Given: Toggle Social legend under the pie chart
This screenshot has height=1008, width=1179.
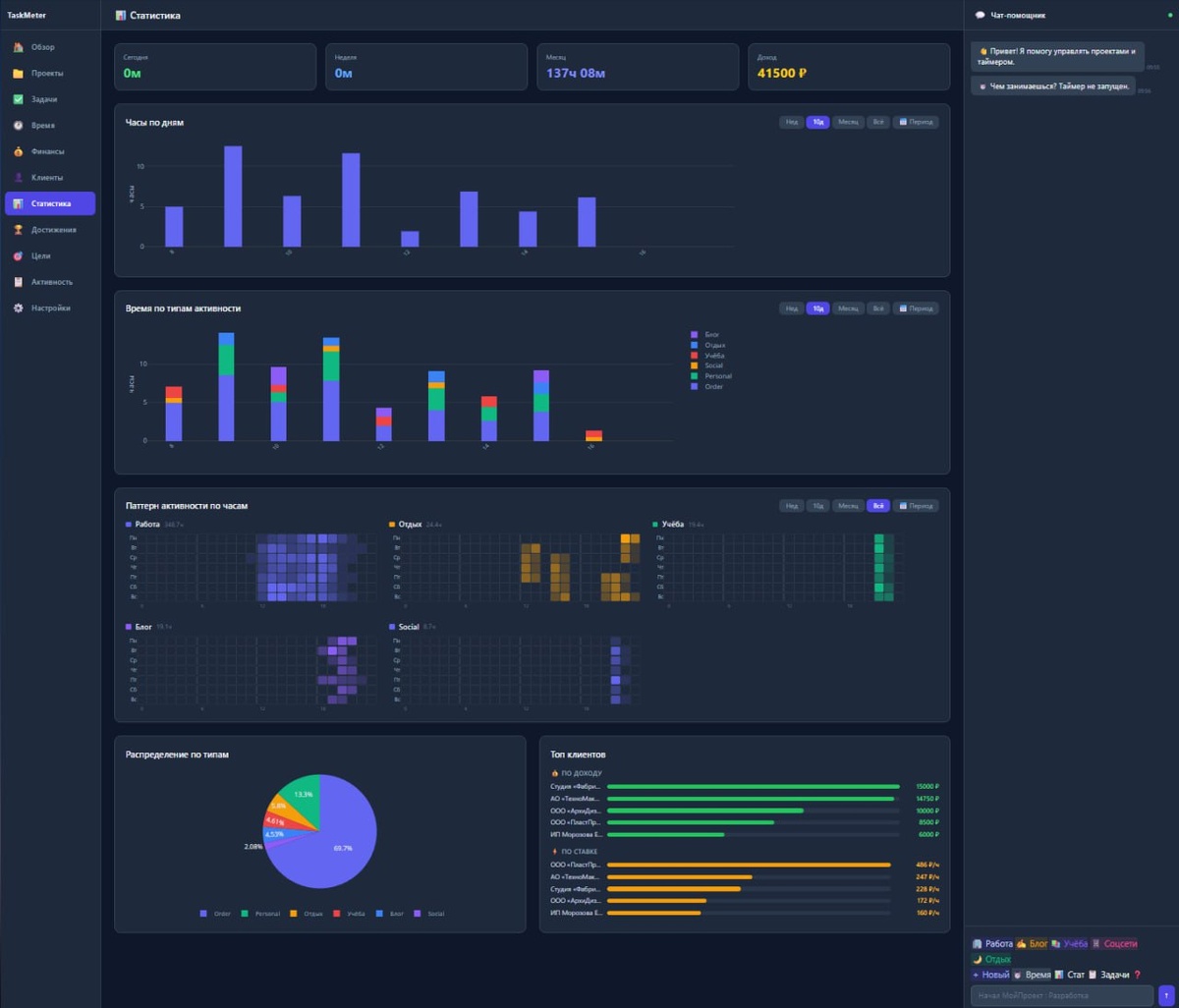Looking at the screenshot, I should click(428, 914).
